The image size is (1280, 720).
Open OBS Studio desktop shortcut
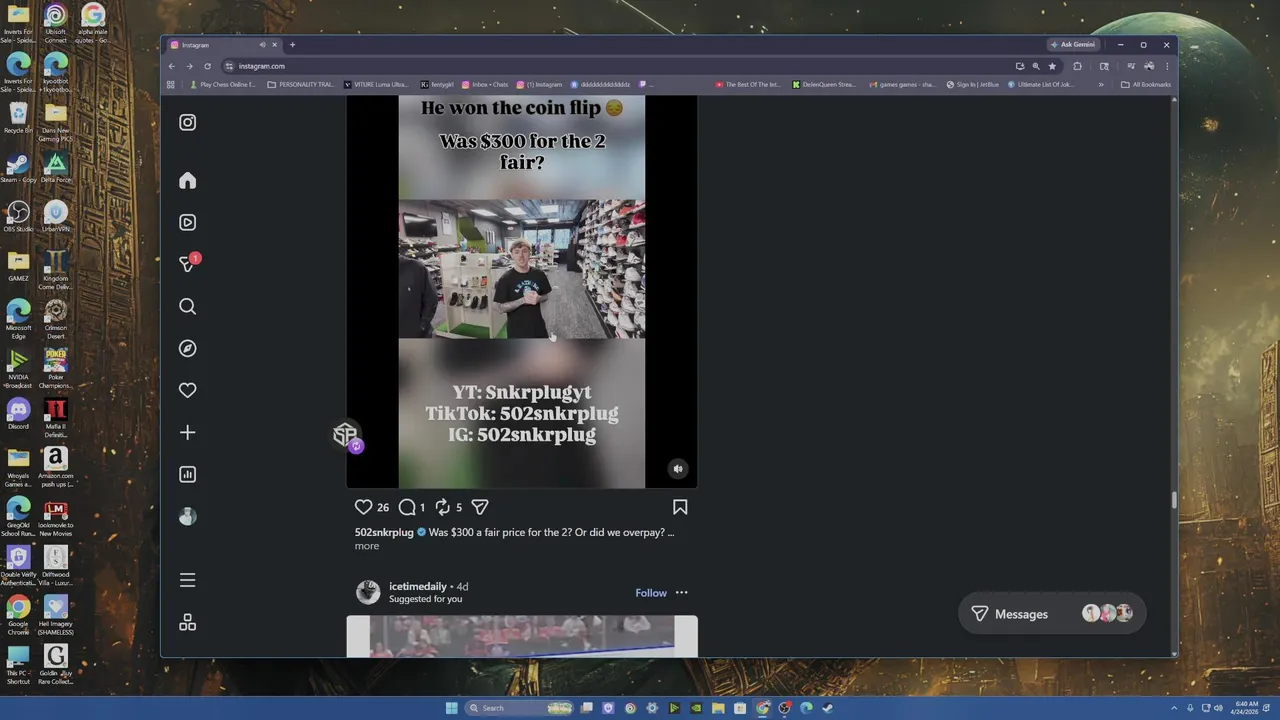[x=18, y=216]
